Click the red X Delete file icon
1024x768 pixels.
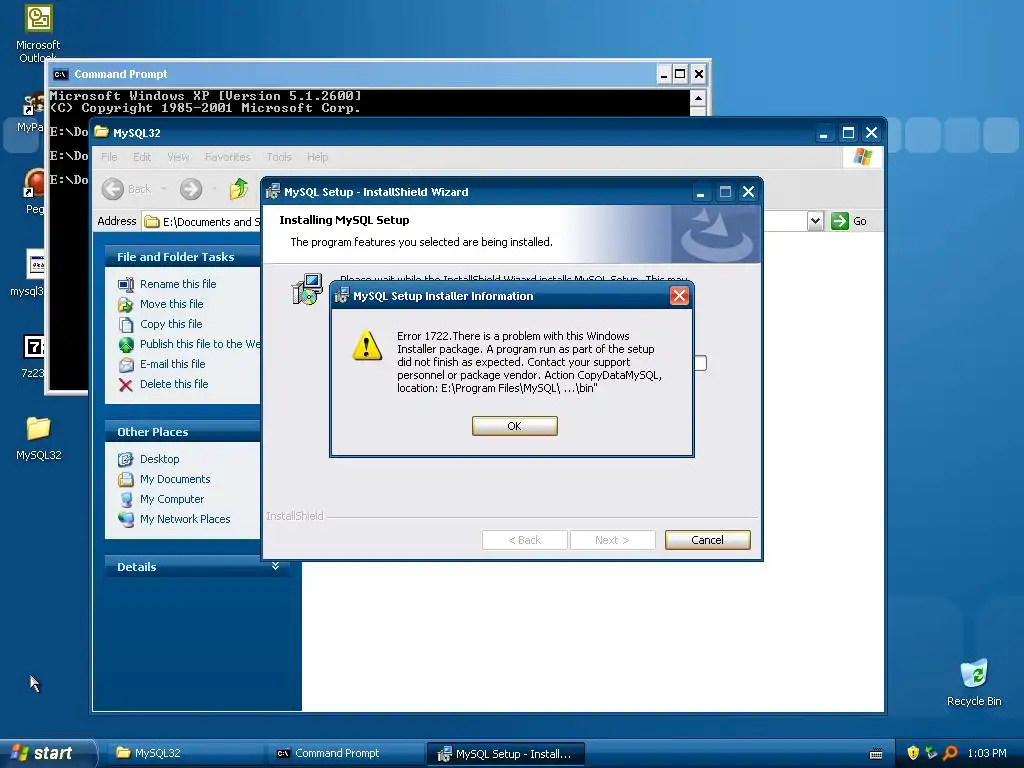125,385
